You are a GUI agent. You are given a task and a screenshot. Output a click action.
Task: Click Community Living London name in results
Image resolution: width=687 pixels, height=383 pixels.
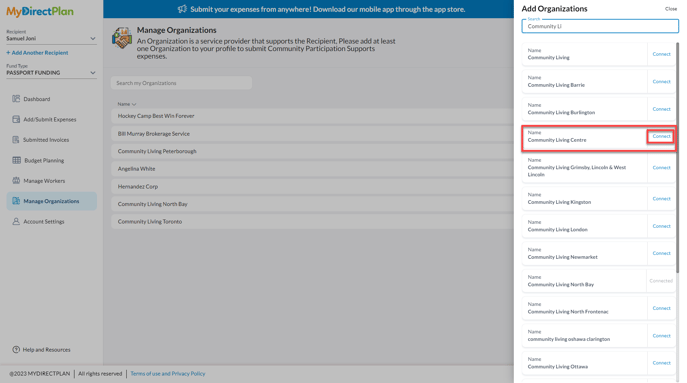coord(557,230)
